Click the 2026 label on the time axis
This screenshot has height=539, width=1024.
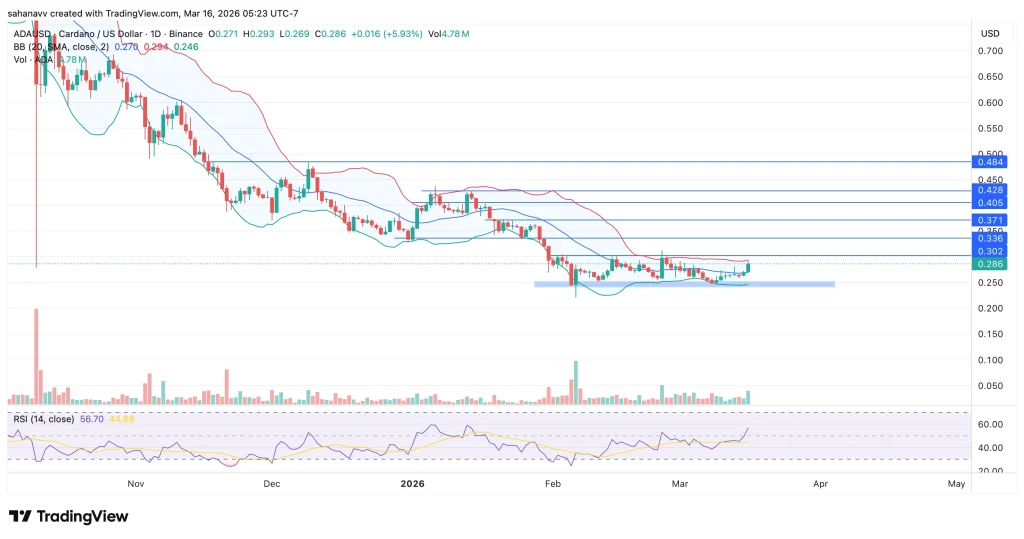pyautogui.click(x=411, y=484)
